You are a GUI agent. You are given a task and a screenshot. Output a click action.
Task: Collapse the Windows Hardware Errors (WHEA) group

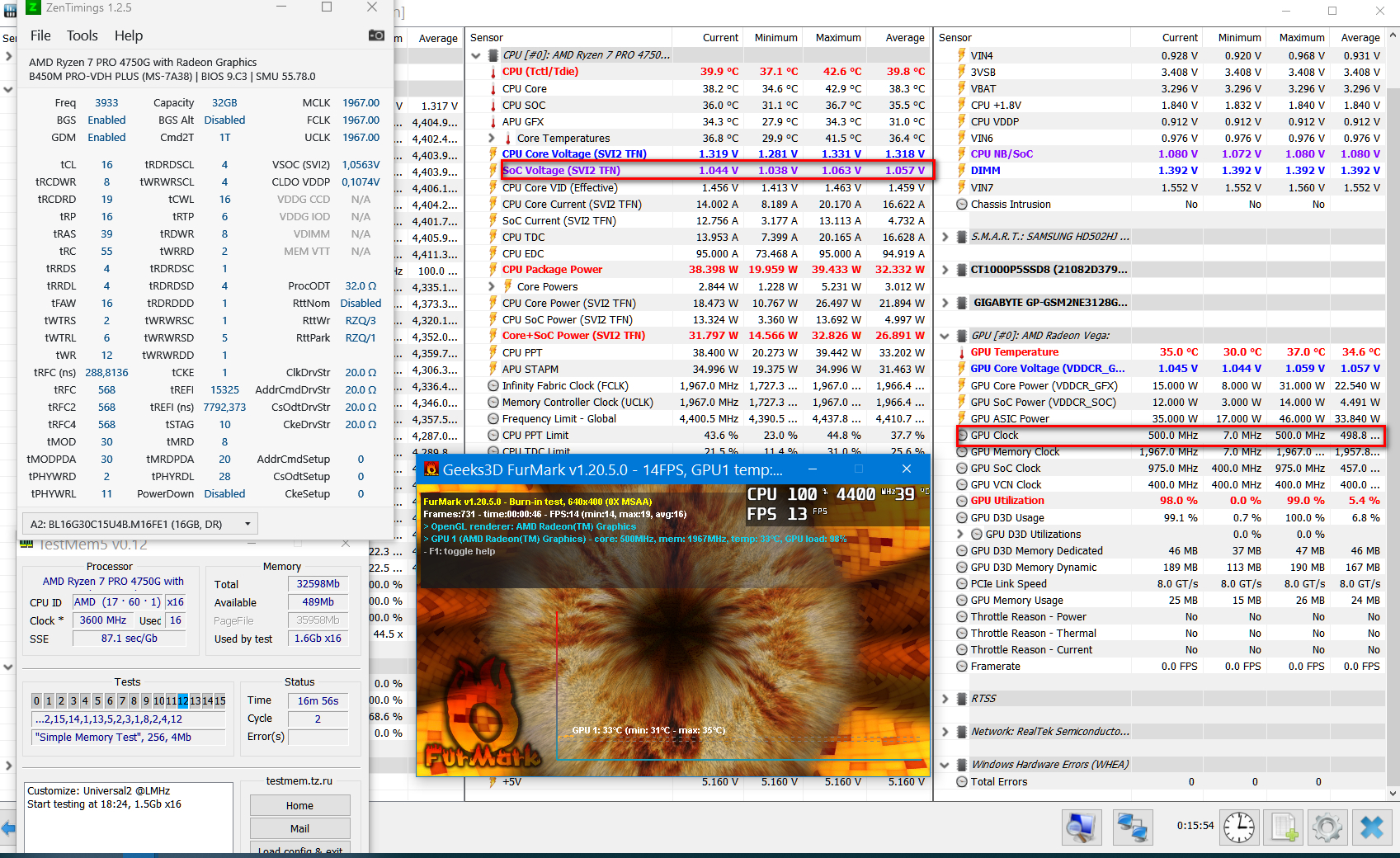945,765
